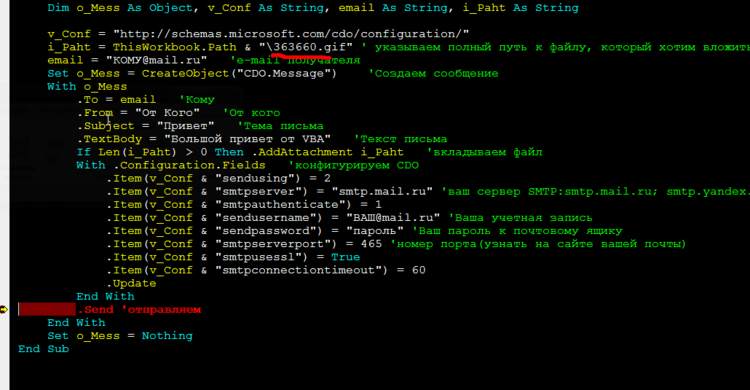Click CreateObject("CDO.Message") call
The width and height of the screenshot is (750, 390).
[x=239, y=73]
